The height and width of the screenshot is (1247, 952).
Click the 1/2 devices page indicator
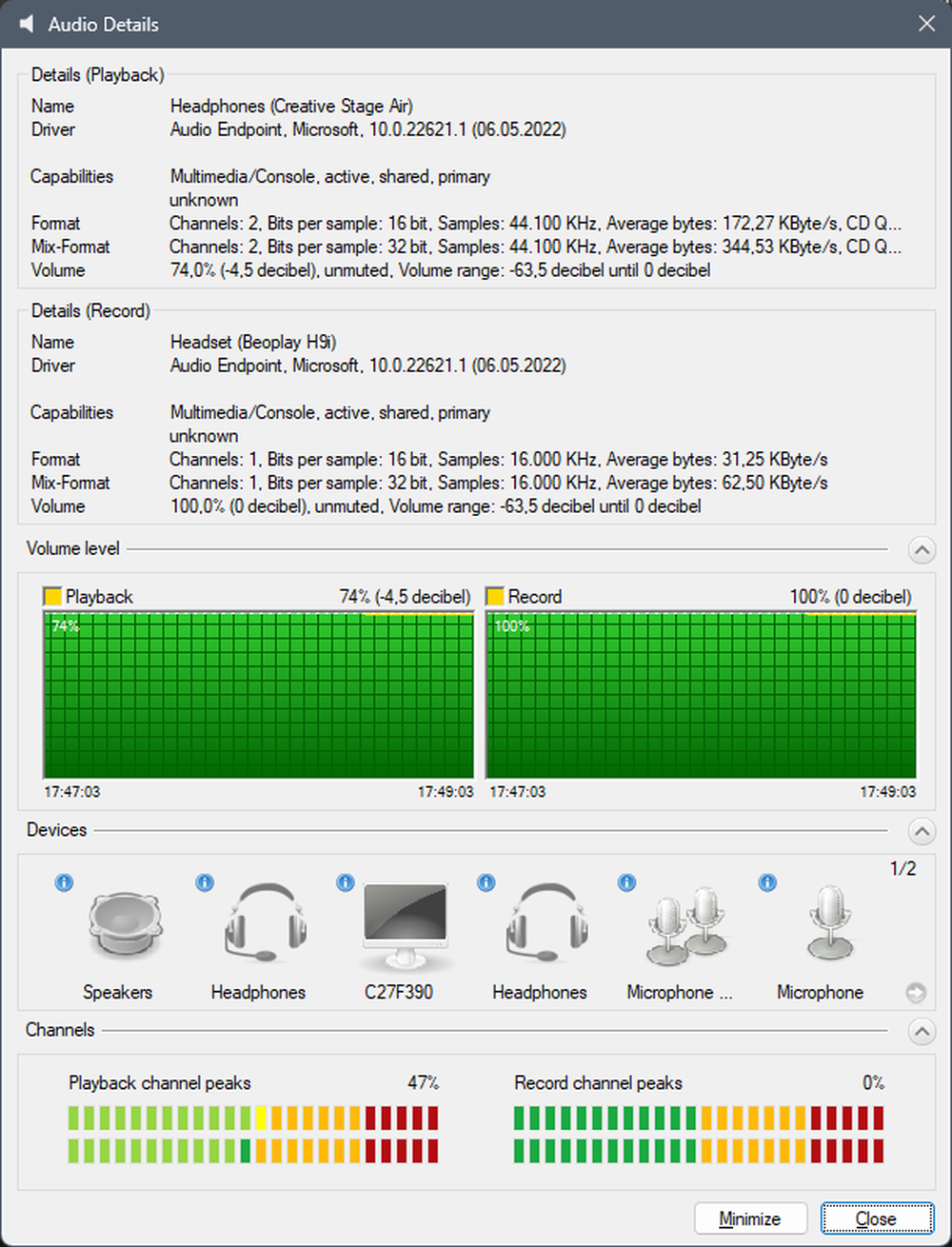click(902, 868)
